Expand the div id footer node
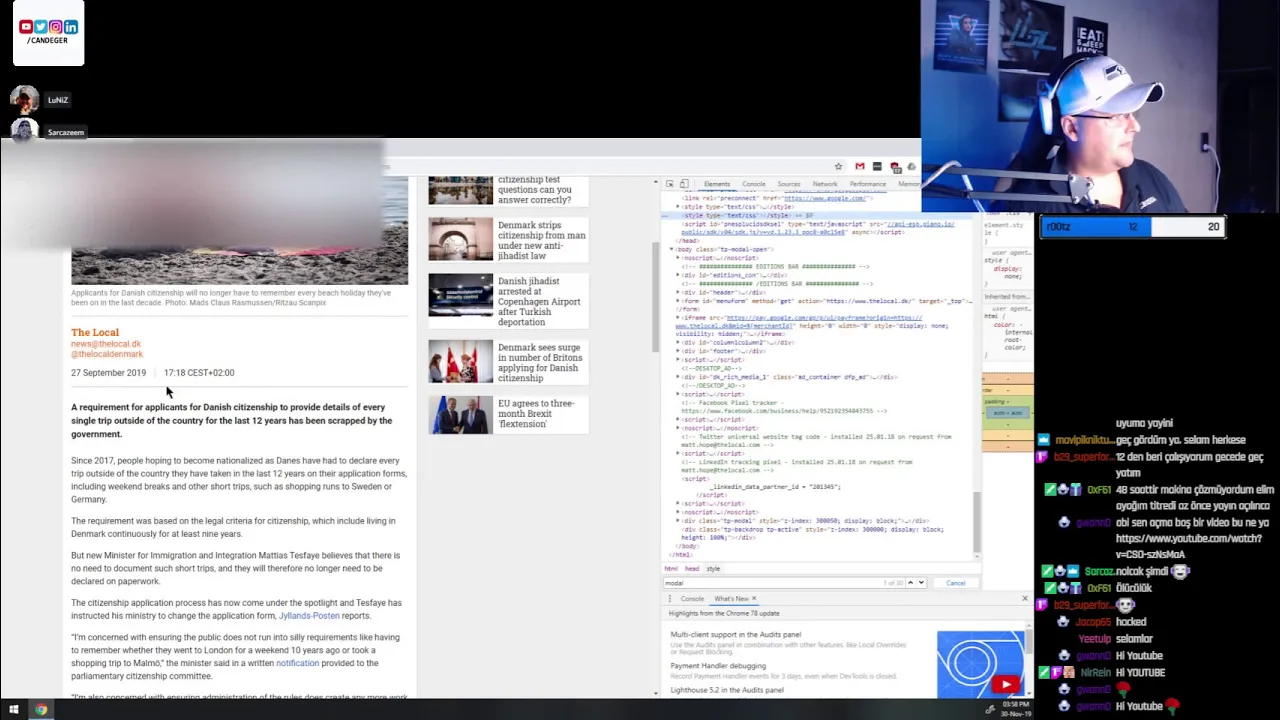 (x=678, y=351)
